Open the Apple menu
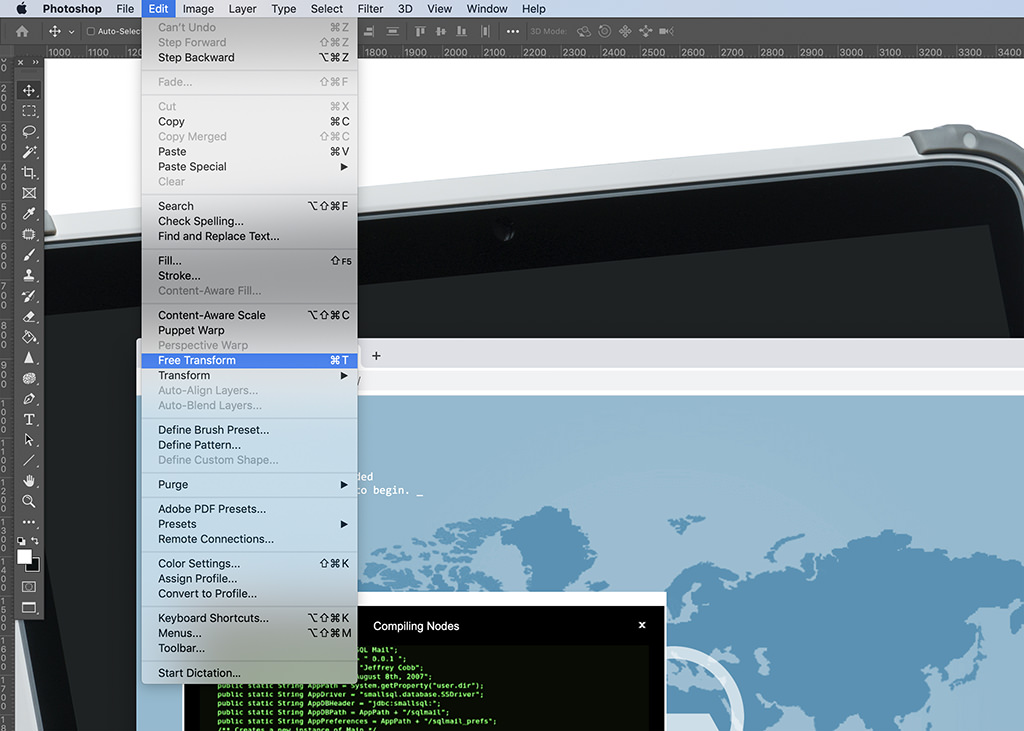Viewport: 1024px width, 731px height. [22, 8]
